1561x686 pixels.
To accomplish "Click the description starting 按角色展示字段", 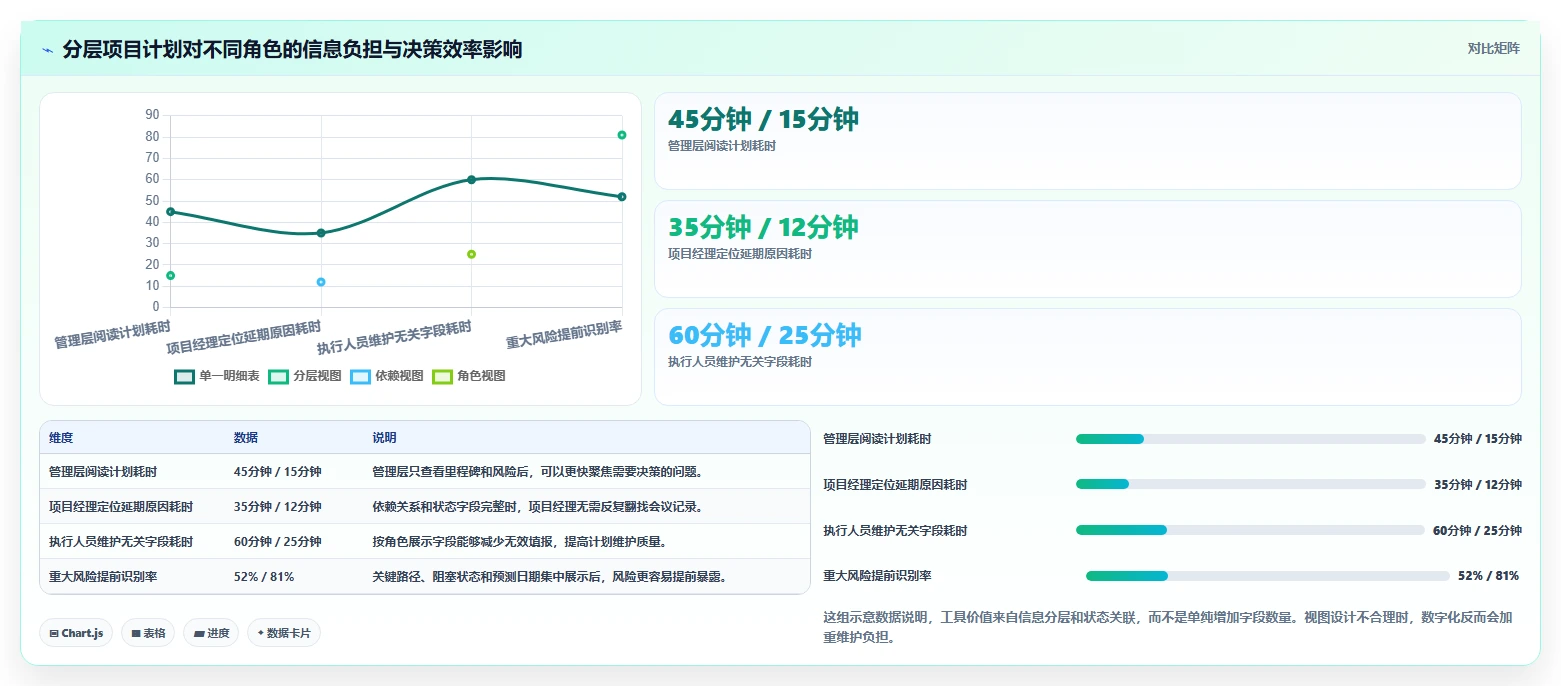I will coord(519,541).
